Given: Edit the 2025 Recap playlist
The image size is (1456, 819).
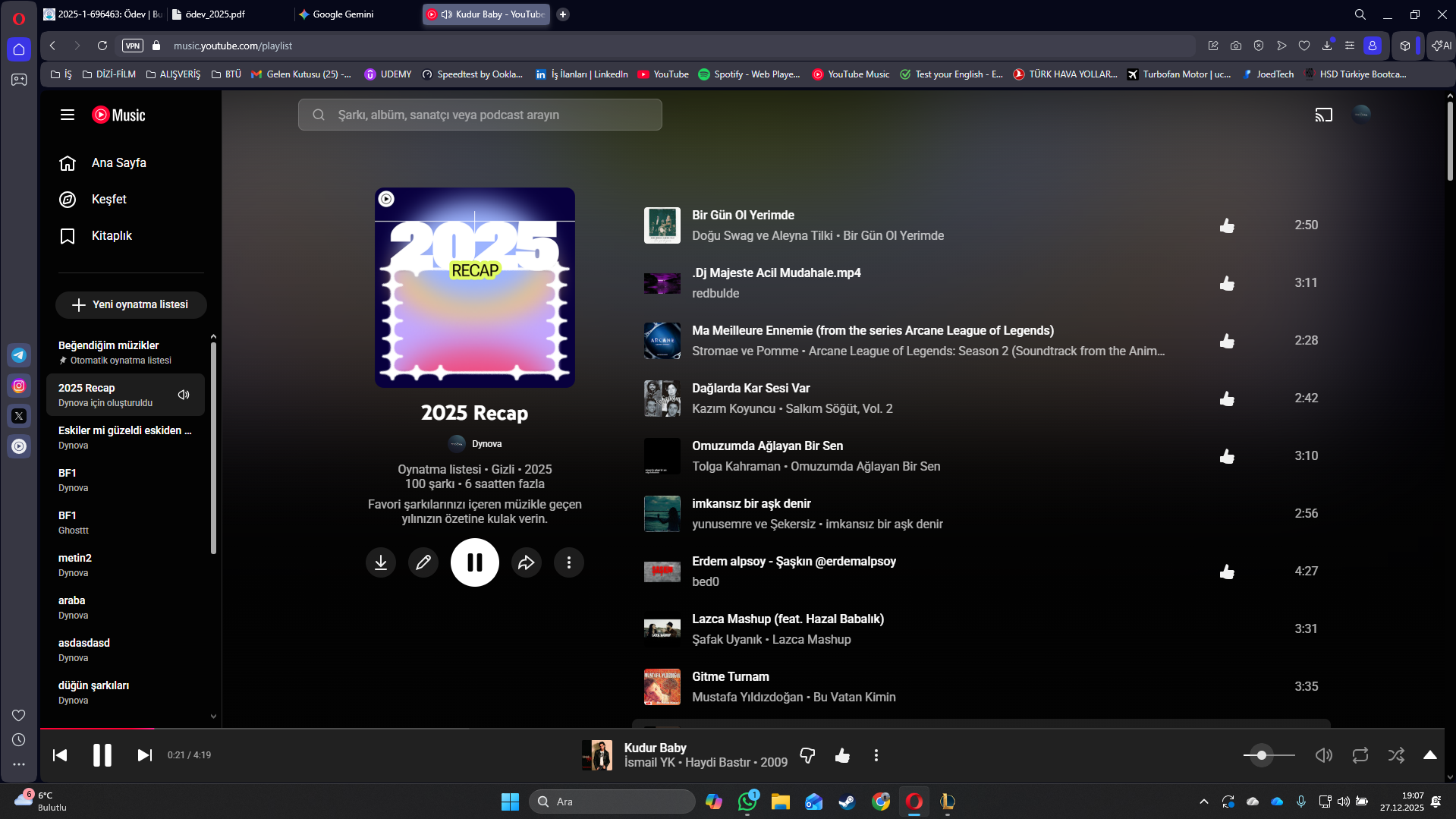Looking at the screenshot, I should 423,562.
